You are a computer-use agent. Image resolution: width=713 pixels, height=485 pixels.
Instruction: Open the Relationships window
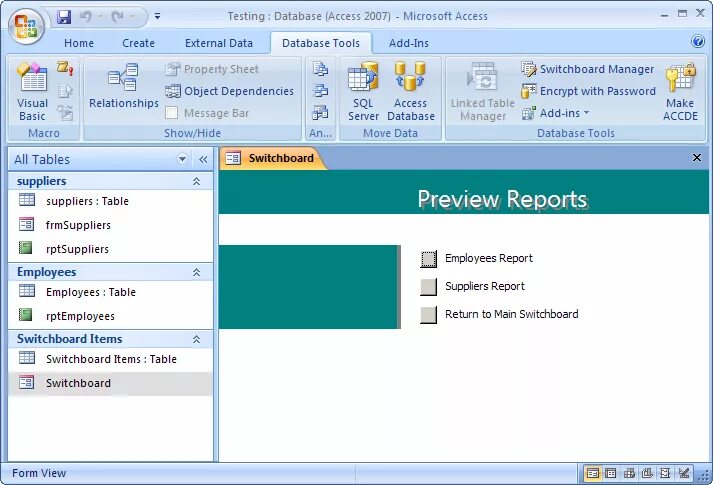click(124, 86)
